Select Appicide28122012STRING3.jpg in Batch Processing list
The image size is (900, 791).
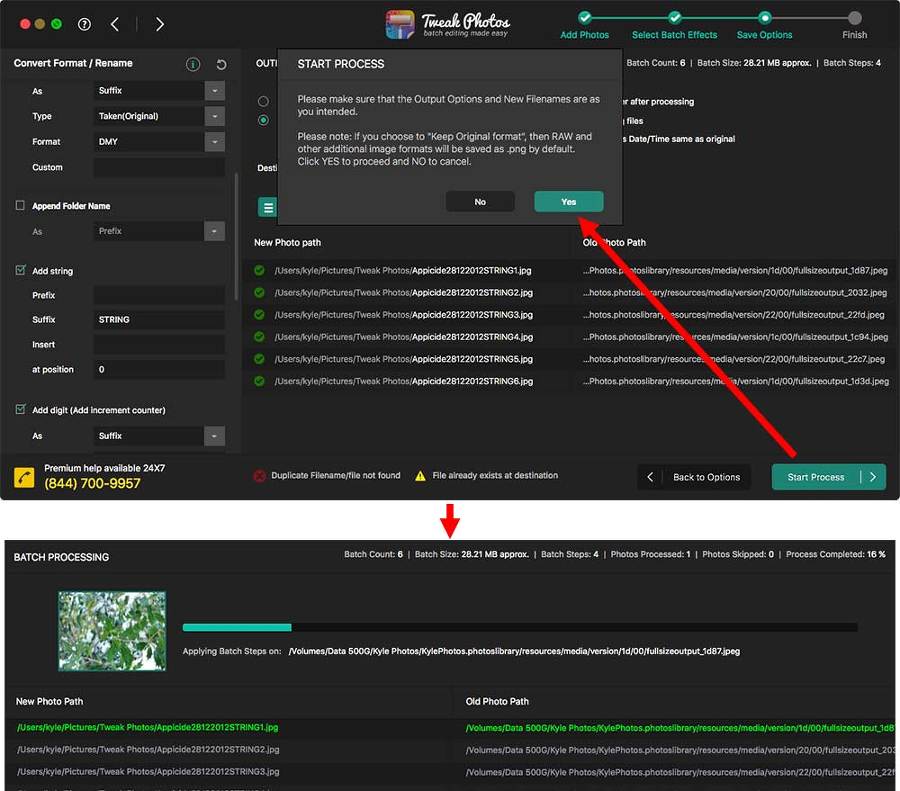148,772
